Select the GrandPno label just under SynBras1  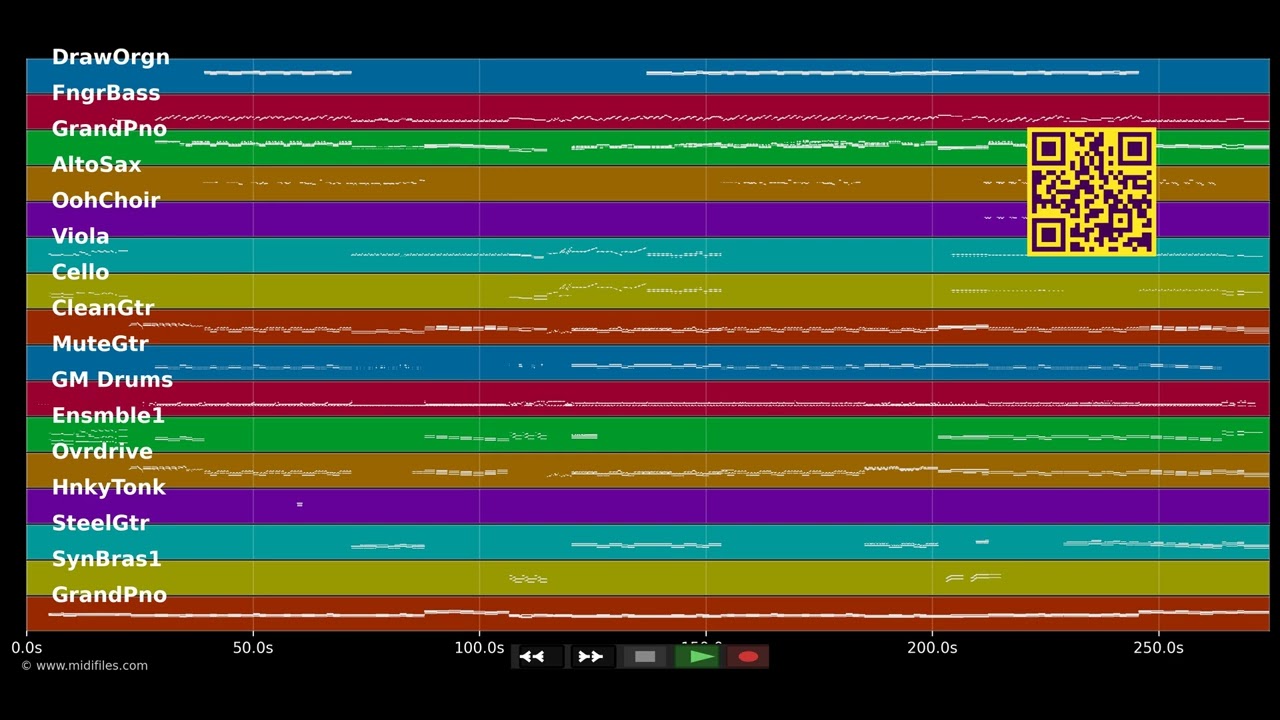click(x=109, y=595)
